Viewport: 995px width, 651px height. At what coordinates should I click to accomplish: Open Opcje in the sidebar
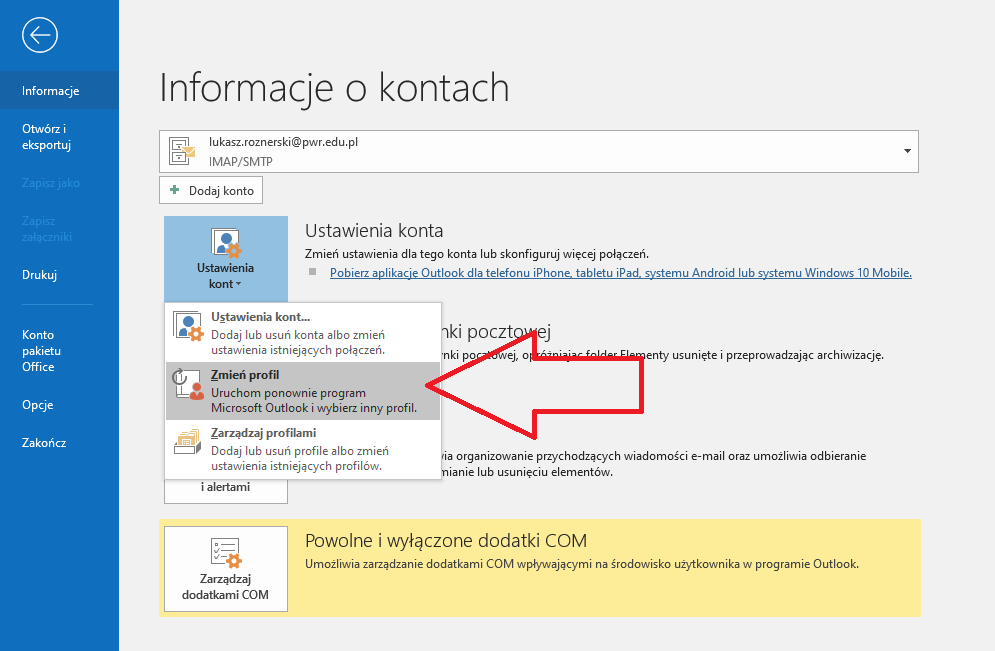click(x=38, y=405)
